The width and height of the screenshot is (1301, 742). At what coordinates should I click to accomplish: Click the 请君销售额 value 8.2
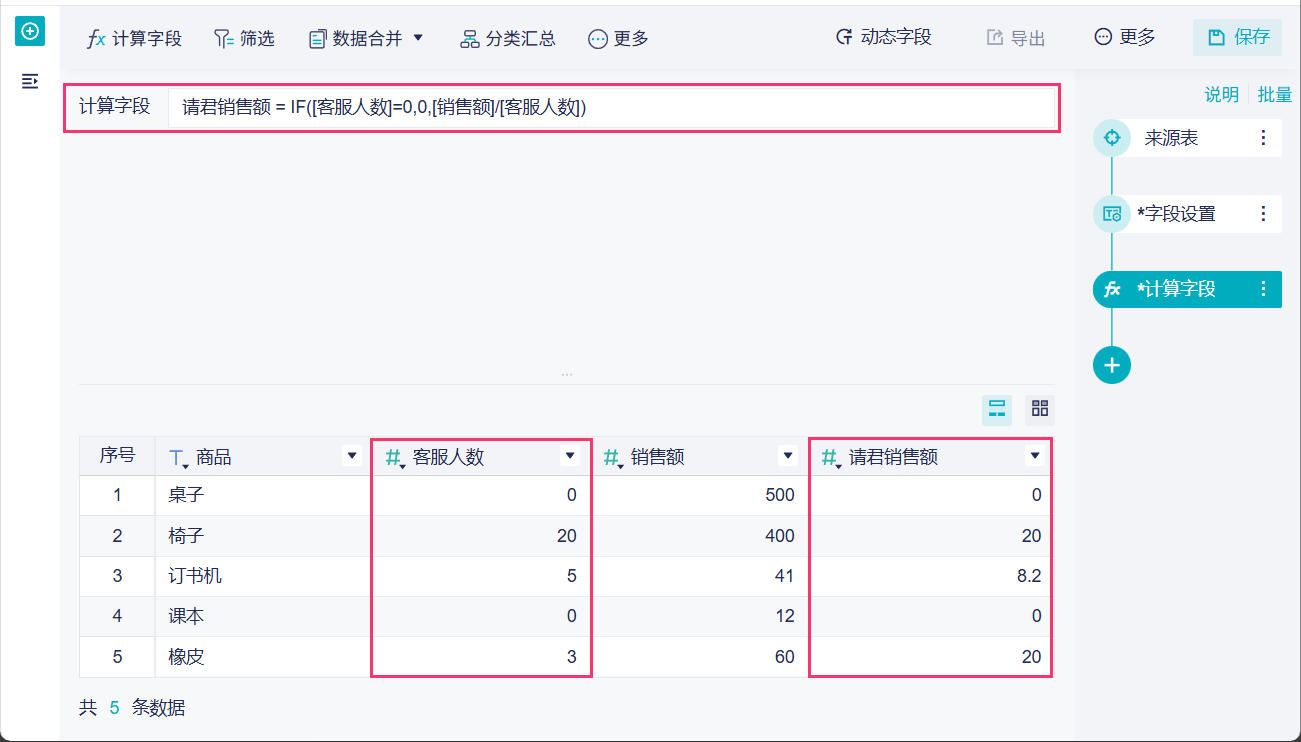point(1028,576)
